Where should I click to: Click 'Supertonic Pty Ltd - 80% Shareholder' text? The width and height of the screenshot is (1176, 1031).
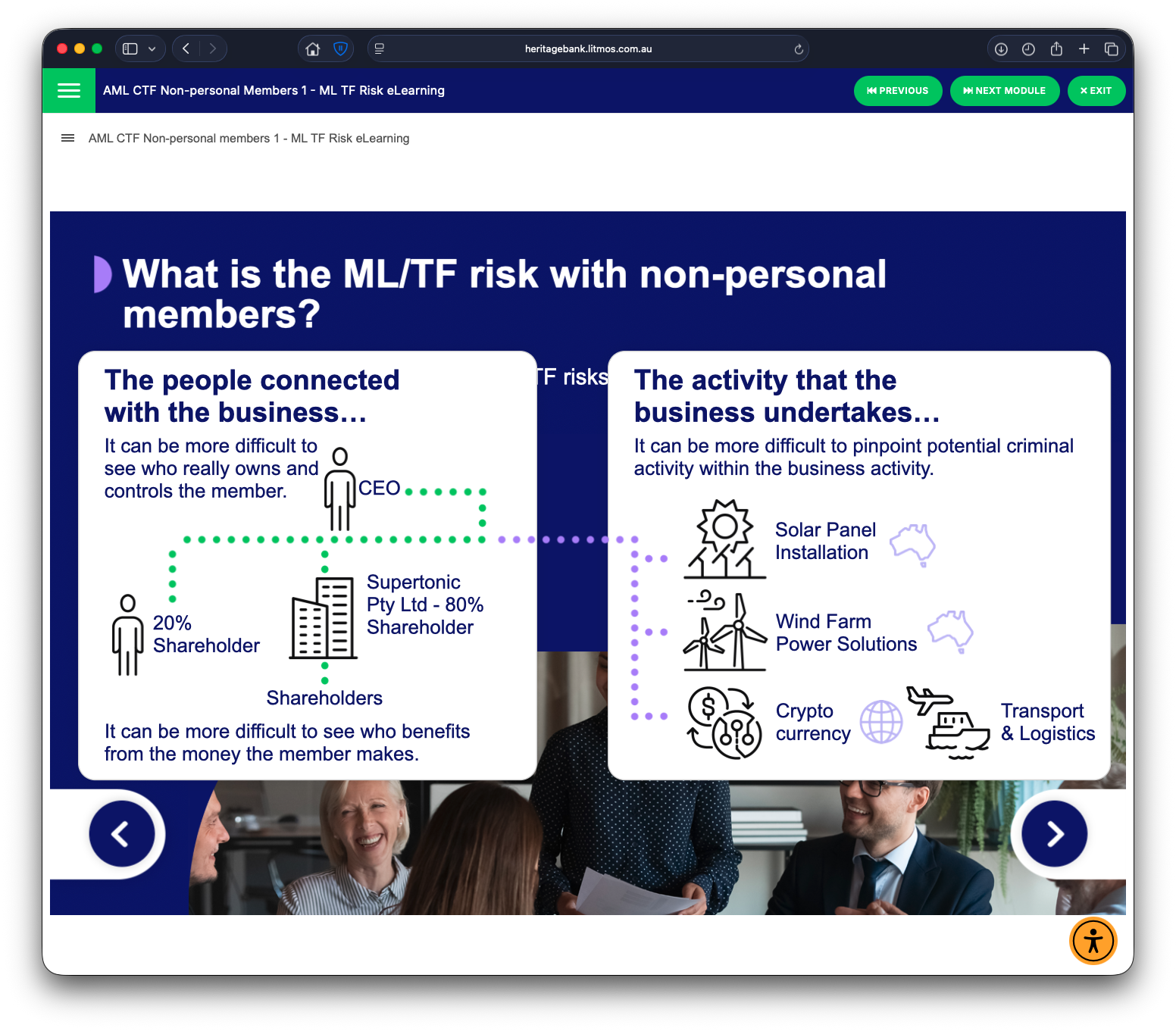click(425, 605)
